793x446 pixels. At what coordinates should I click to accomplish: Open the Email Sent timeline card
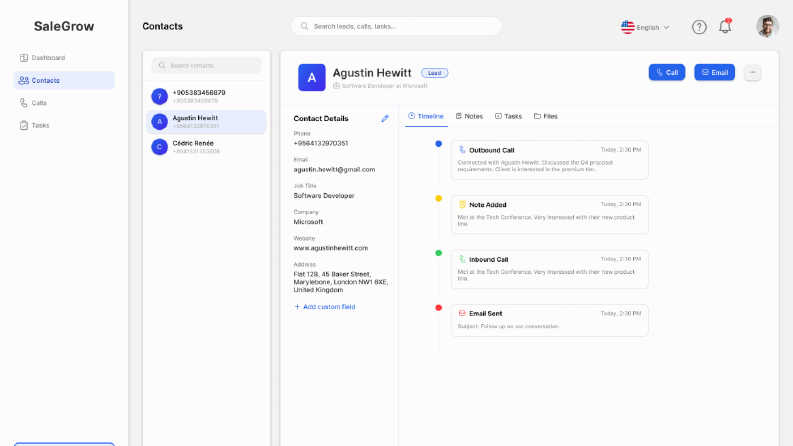[x=549, y=320]
